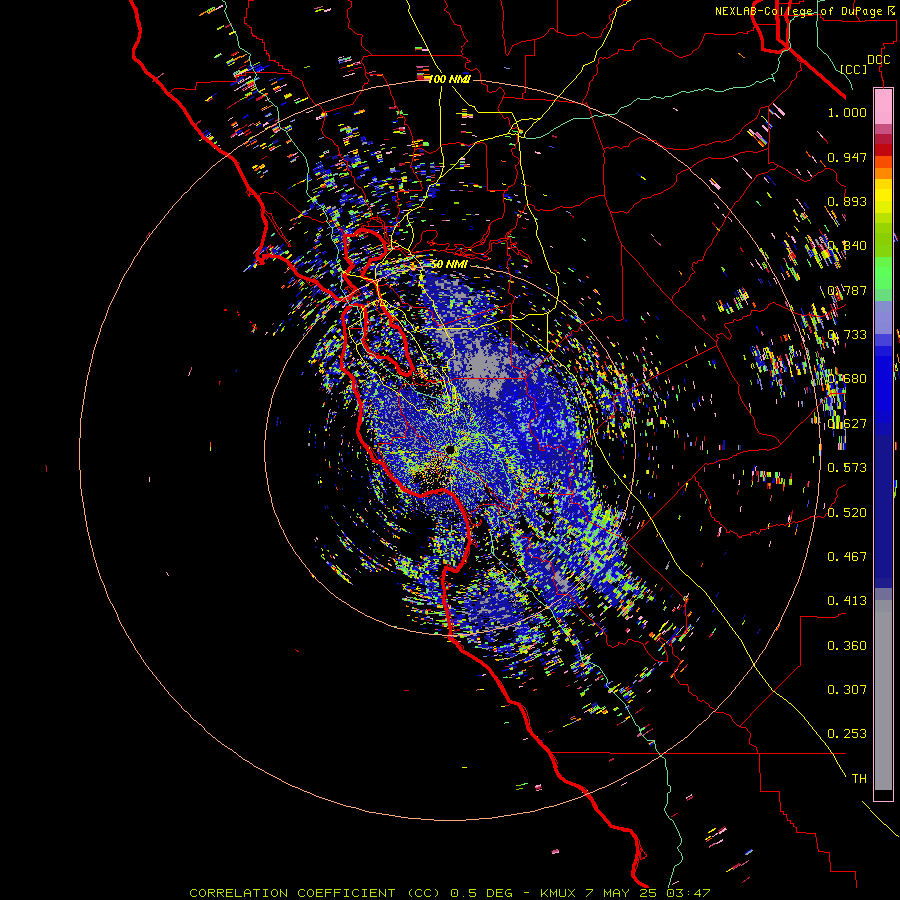Select the 0.520 scale value
Screen dimensions: 900x900
tap(847, 513)
